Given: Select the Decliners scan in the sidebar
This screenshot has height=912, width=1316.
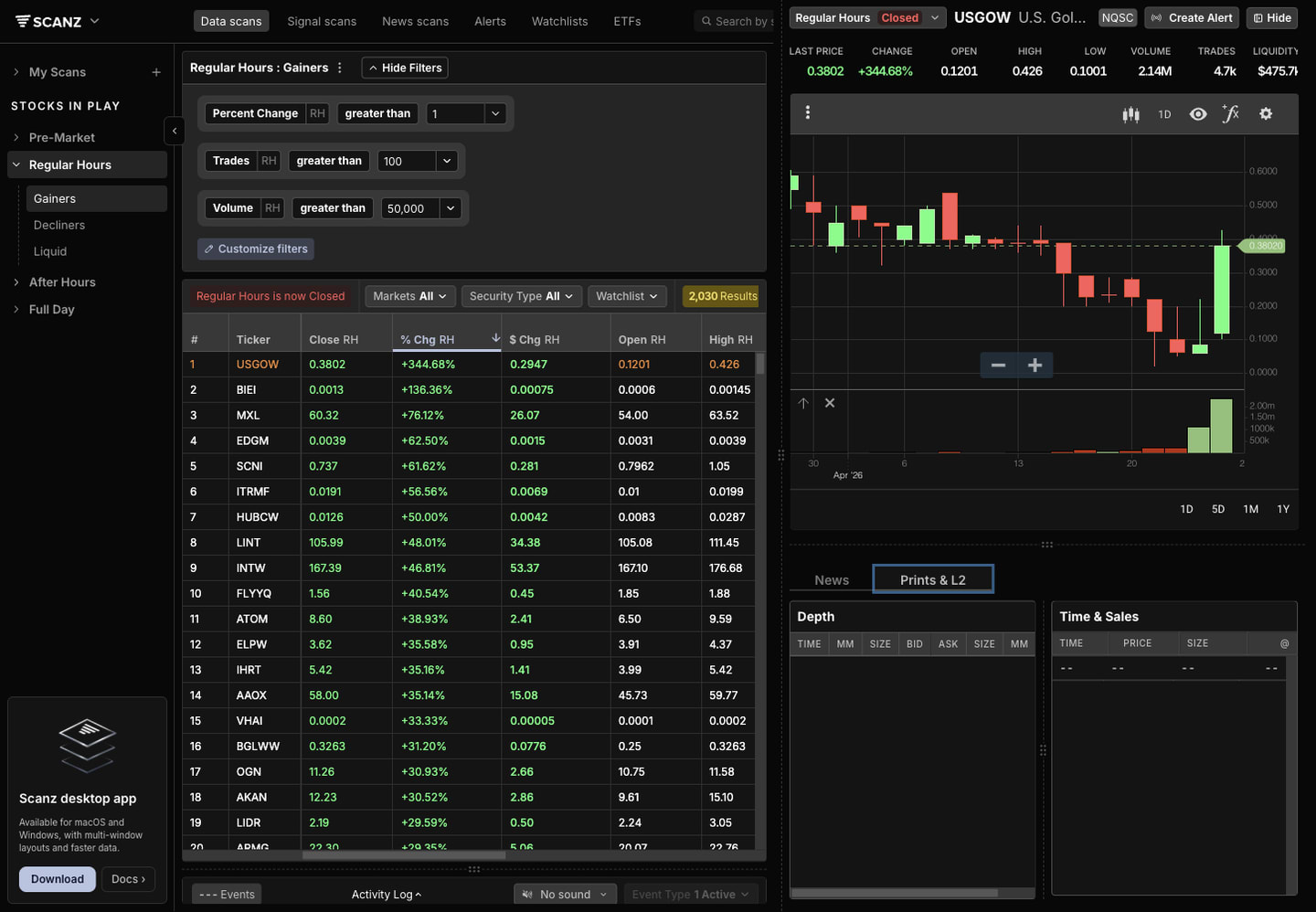Looking at the screenshot, I should coord(59,225).
